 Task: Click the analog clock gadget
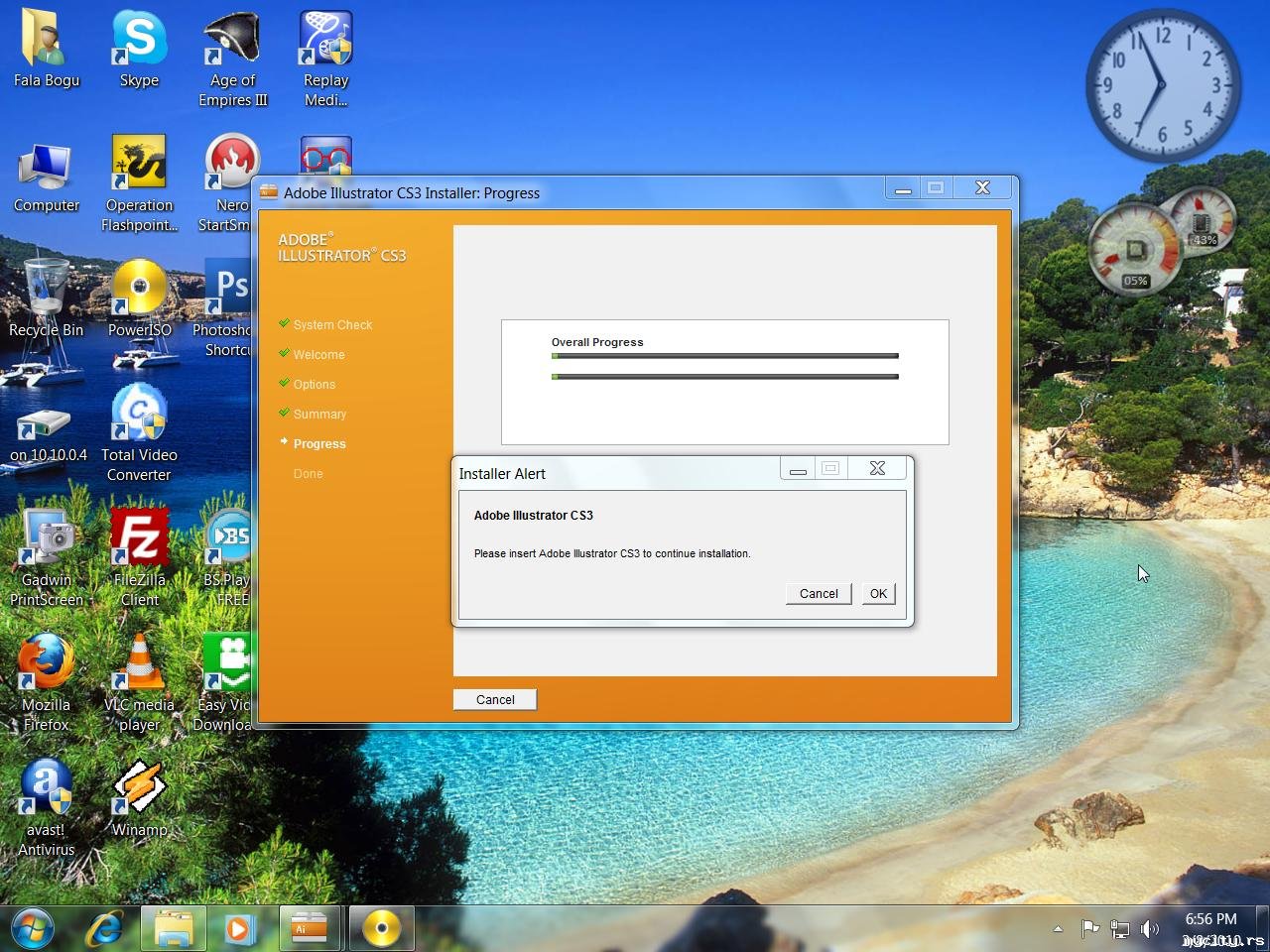point(1163,87)
